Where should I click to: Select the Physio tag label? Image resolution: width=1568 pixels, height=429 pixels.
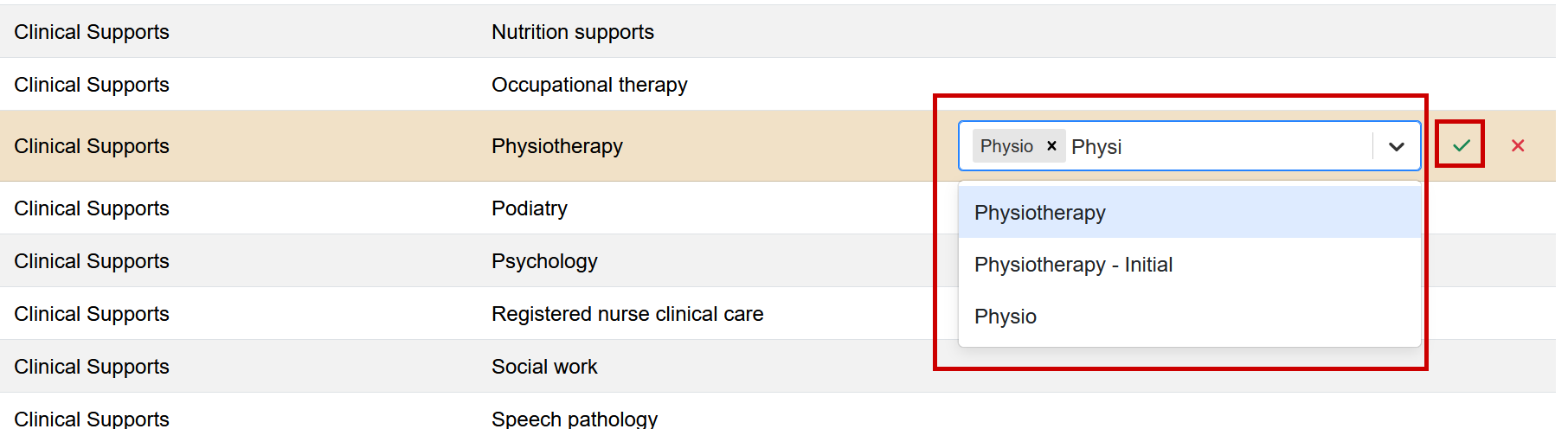[x=1006, y=146]
